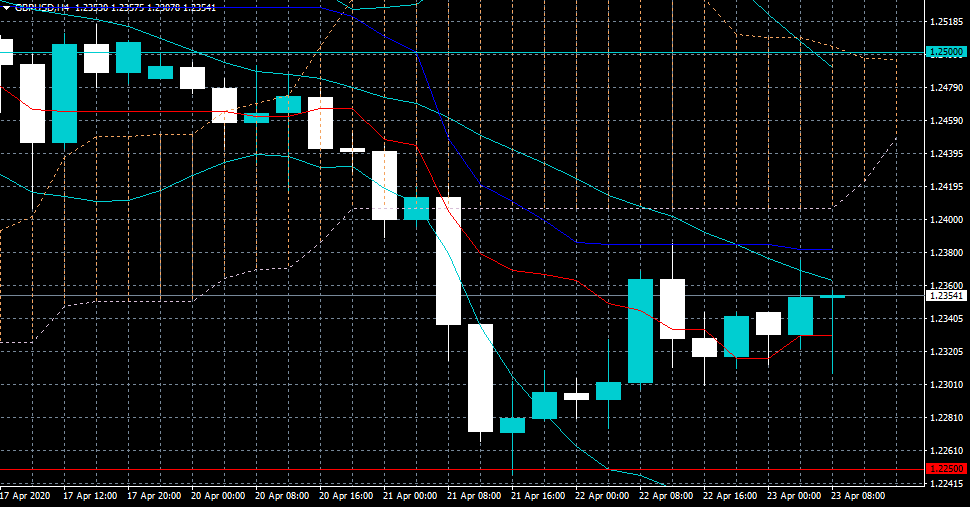Image resolution: width=970 pixels, height=507 pixels.
Task: Click the GBPUSD,H4 chart title text
Action: 41,7
